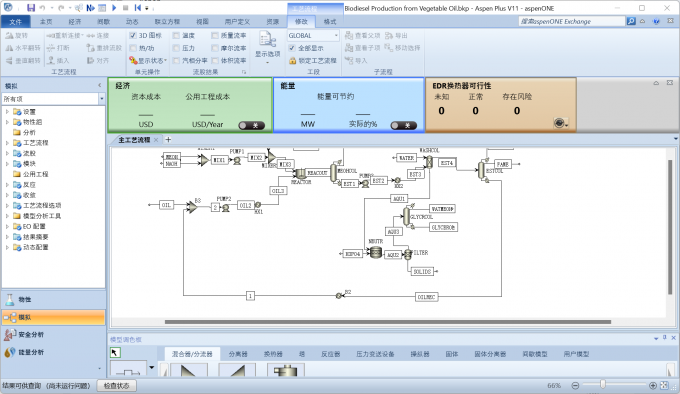This screenshot has width=680, height=394.
Task: Click the Save icon in quick access toolbar
Action: coord(31,8)
